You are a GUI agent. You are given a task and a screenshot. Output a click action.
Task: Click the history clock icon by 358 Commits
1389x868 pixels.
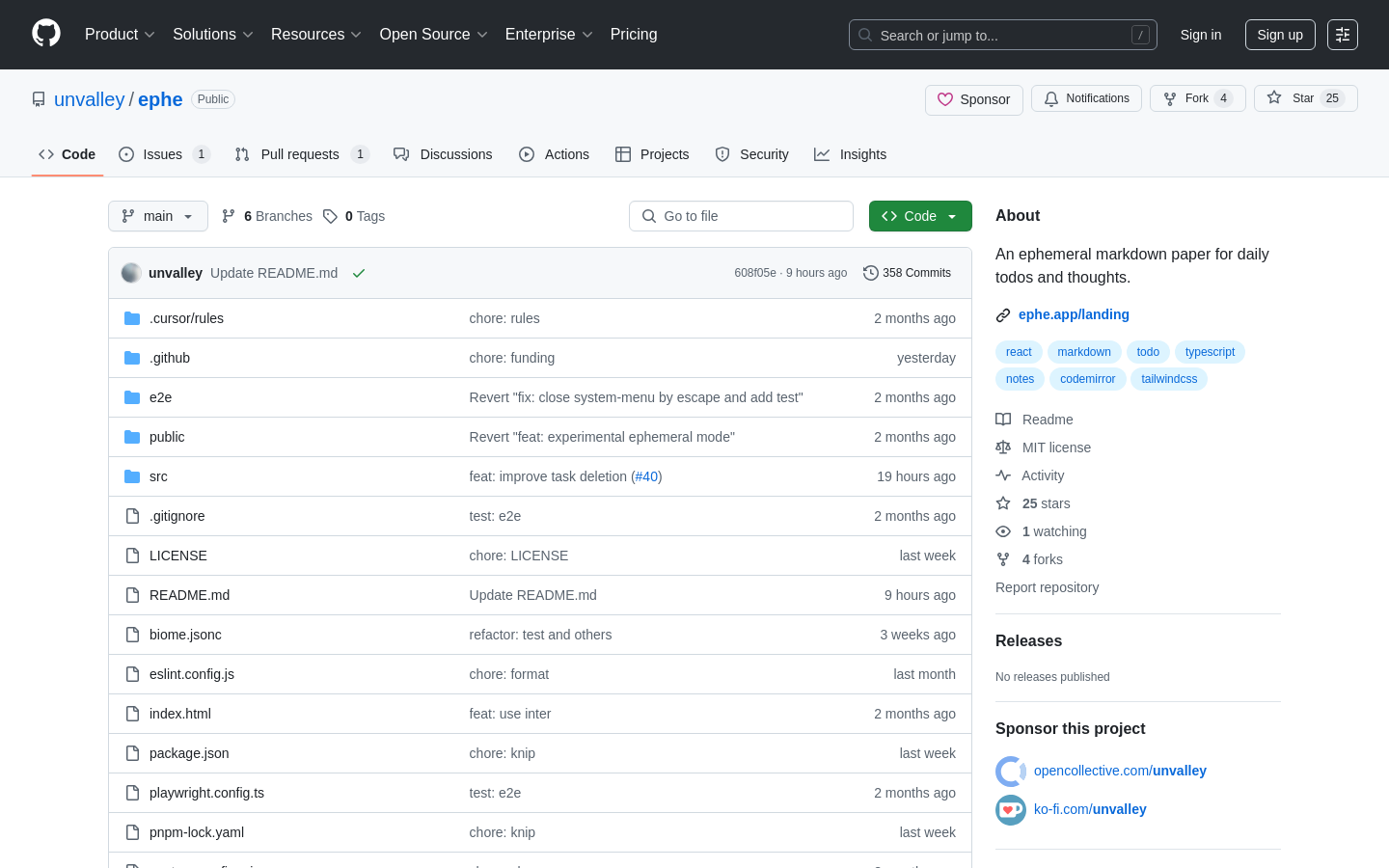click(871, 273)
